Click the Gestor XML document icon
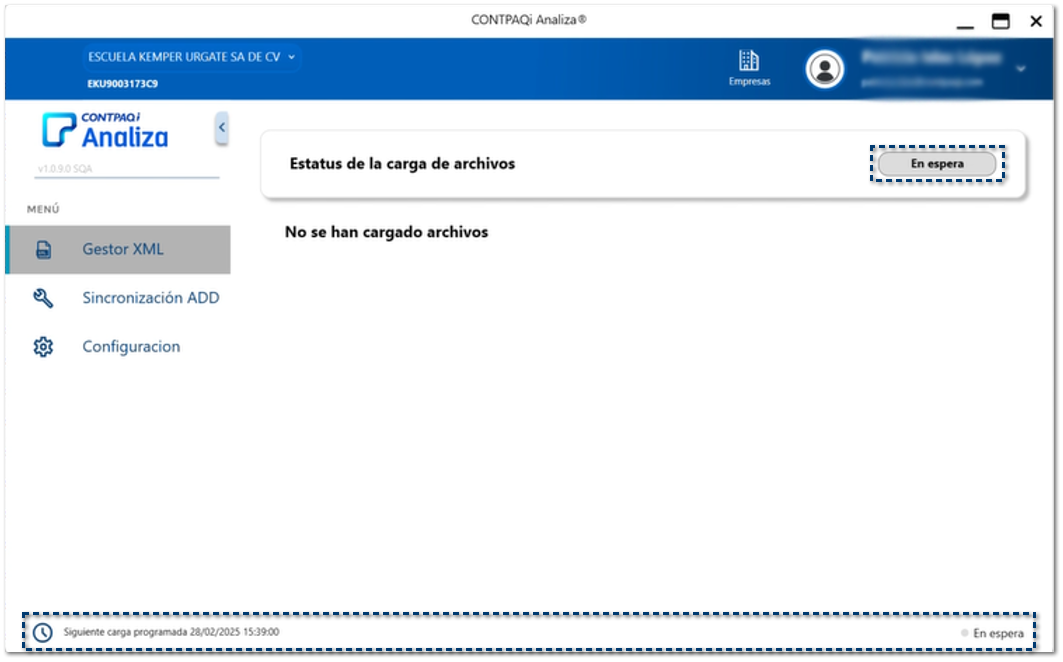The height and width of the screenshot is (662, 1063). coord(43,250)
